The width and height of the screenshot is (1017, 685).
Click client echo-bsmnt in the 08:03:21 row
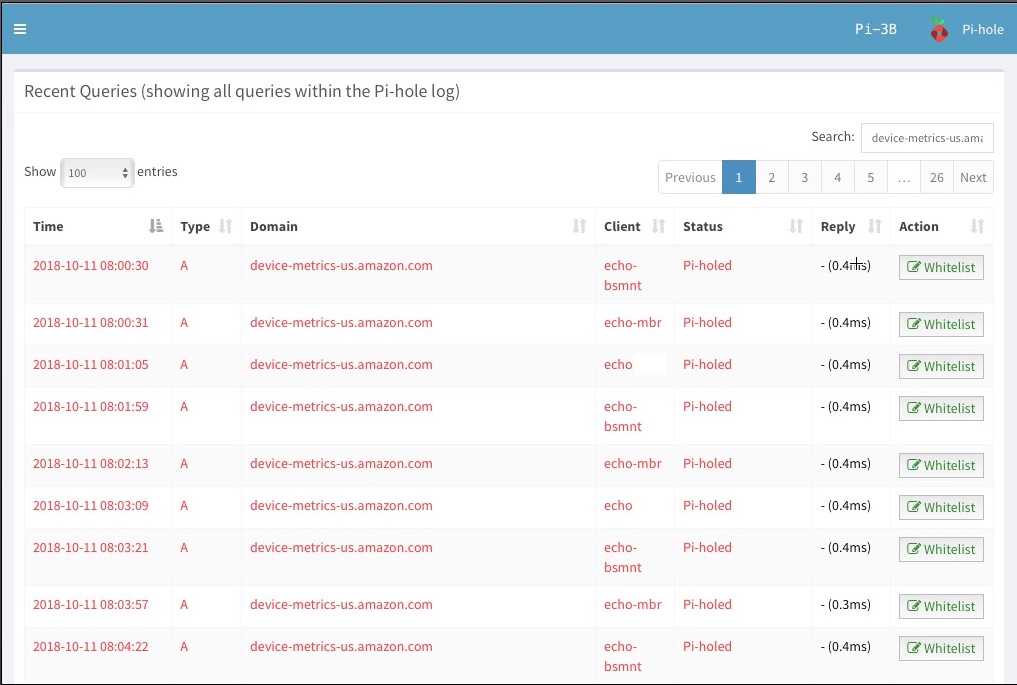(x=623, y=557)
